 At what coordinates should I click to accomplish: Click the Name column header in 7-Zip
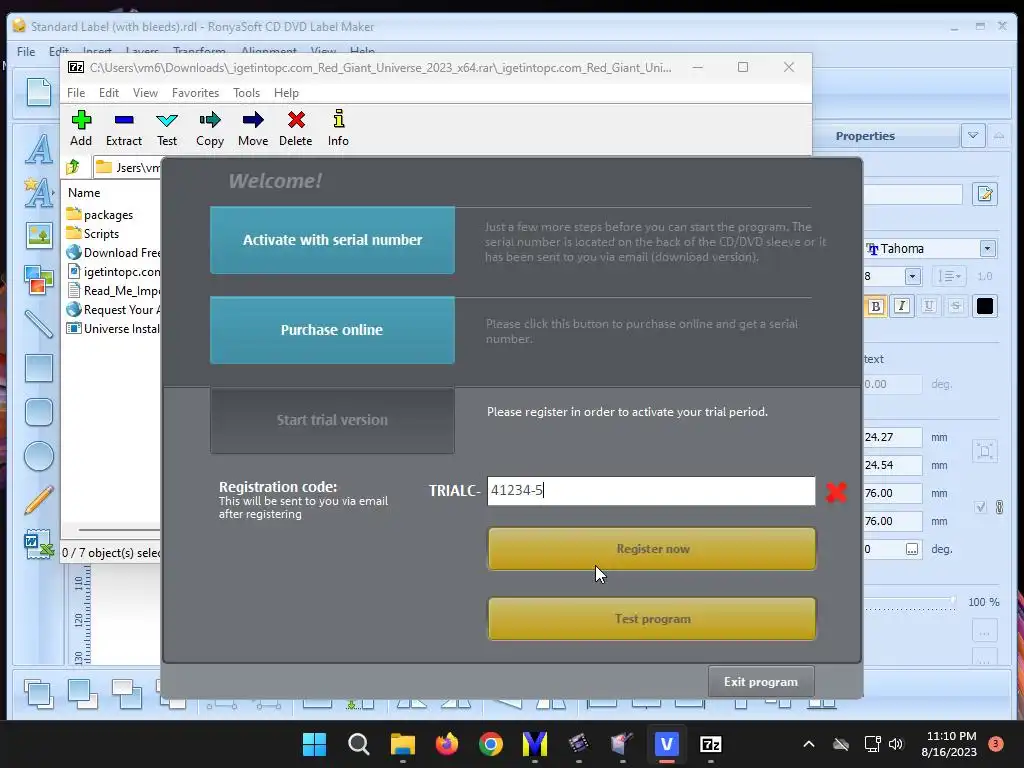(x=84, y=193)
